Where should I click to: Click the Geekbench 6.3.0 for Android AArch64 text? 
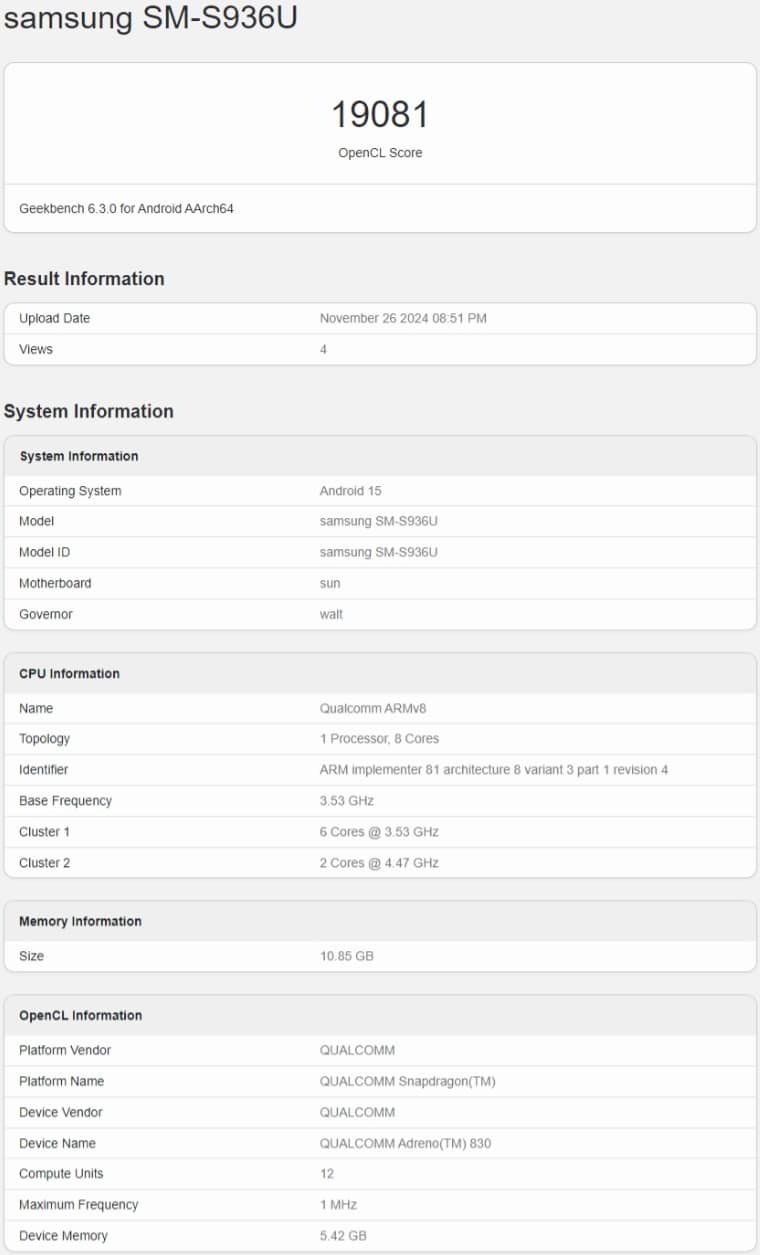[126, 209]
